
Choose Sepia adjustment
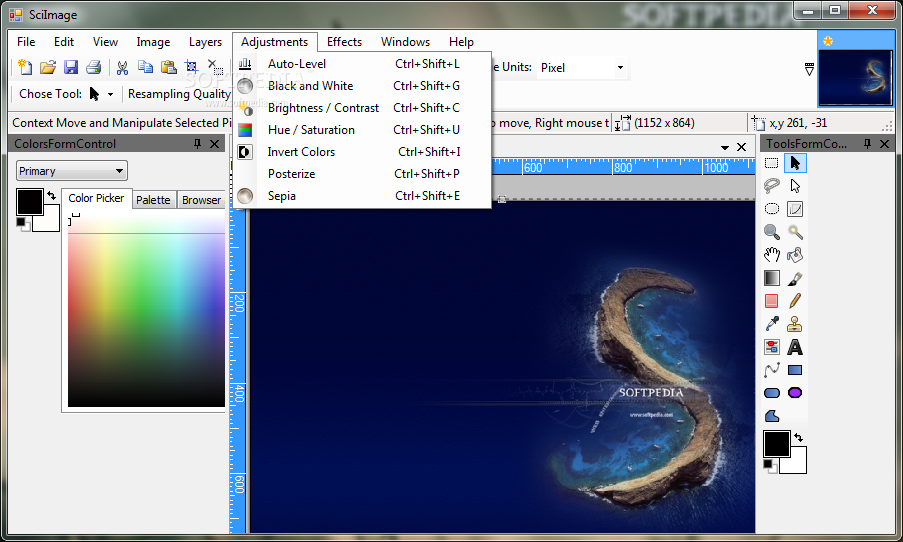click(362, 196)
